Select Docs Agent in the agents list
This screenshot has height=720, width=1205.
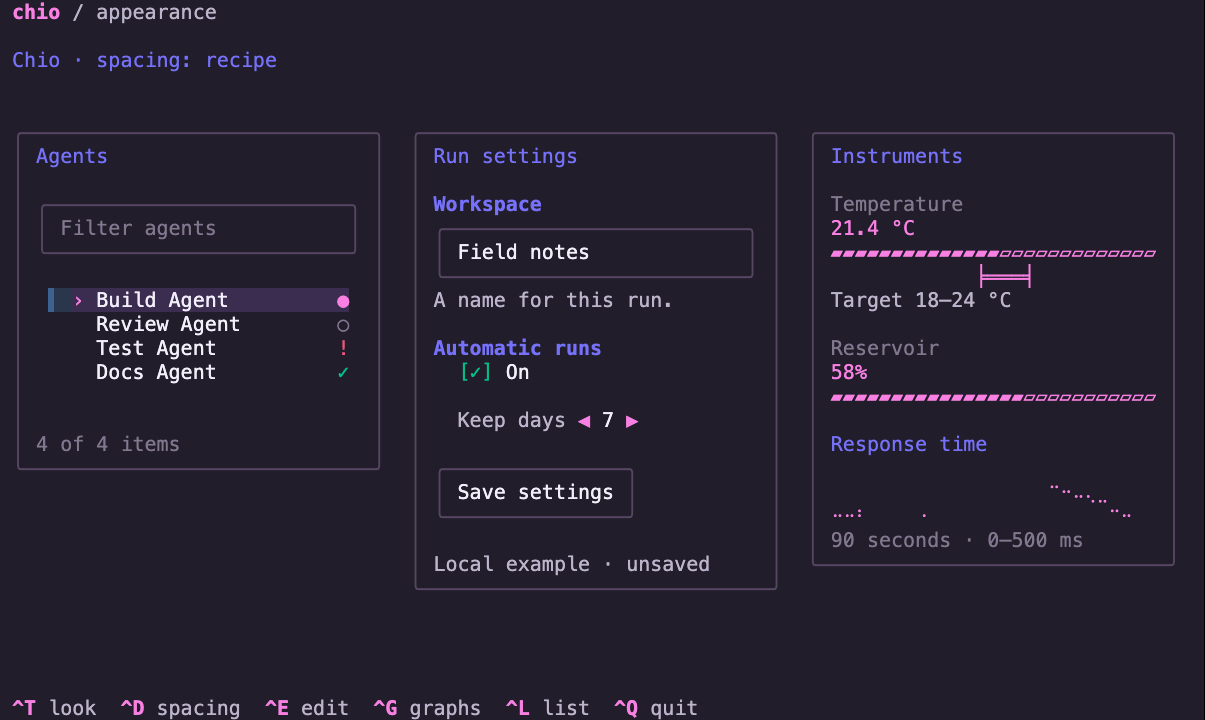point(199,372)
